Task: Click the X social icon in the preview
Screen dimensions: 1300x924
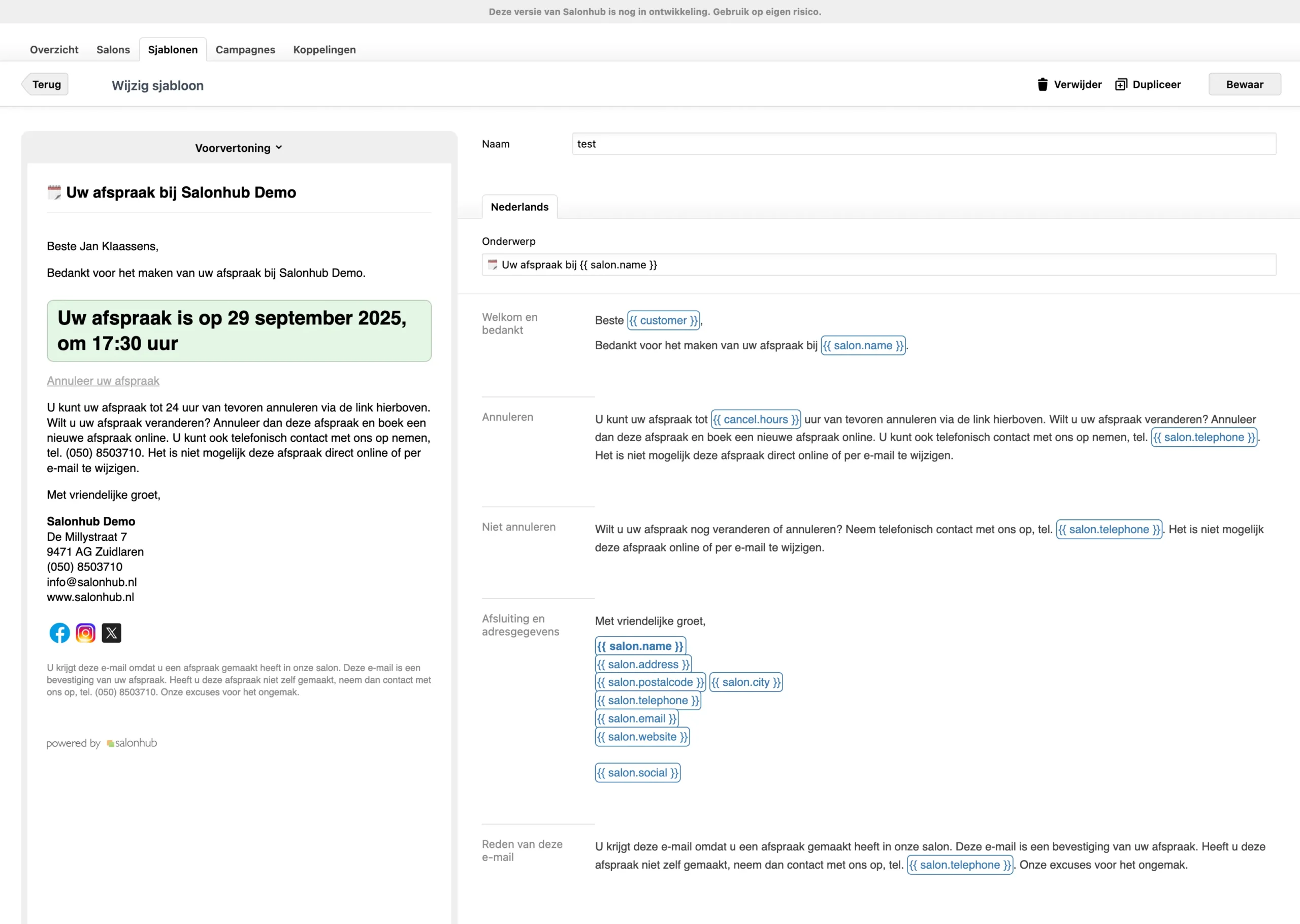Action: (112, 633)
